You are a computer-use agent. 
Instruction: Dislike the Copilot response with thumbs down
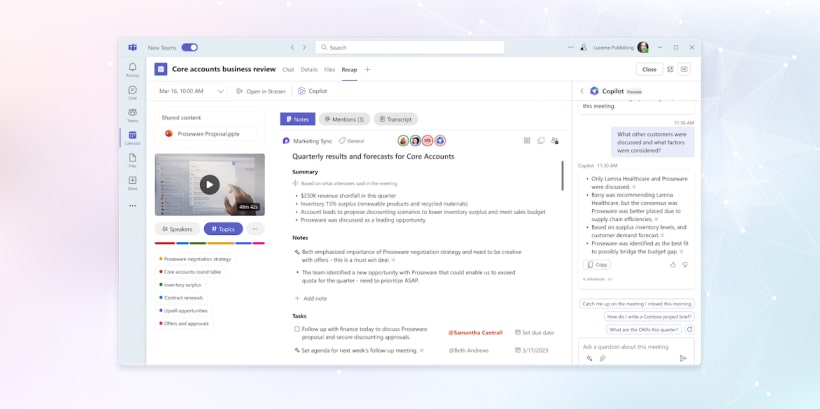tap(685, 265)
